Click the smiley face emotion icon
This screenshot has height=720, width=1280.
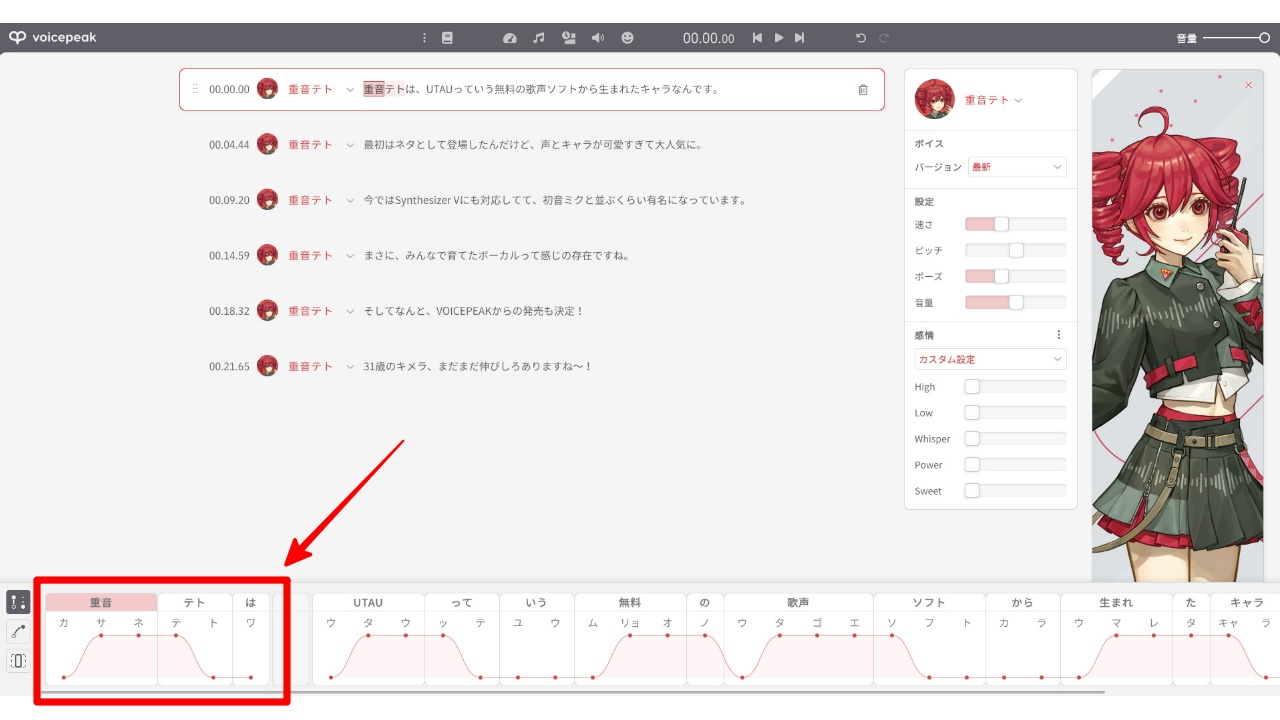[x=627, y=38]
